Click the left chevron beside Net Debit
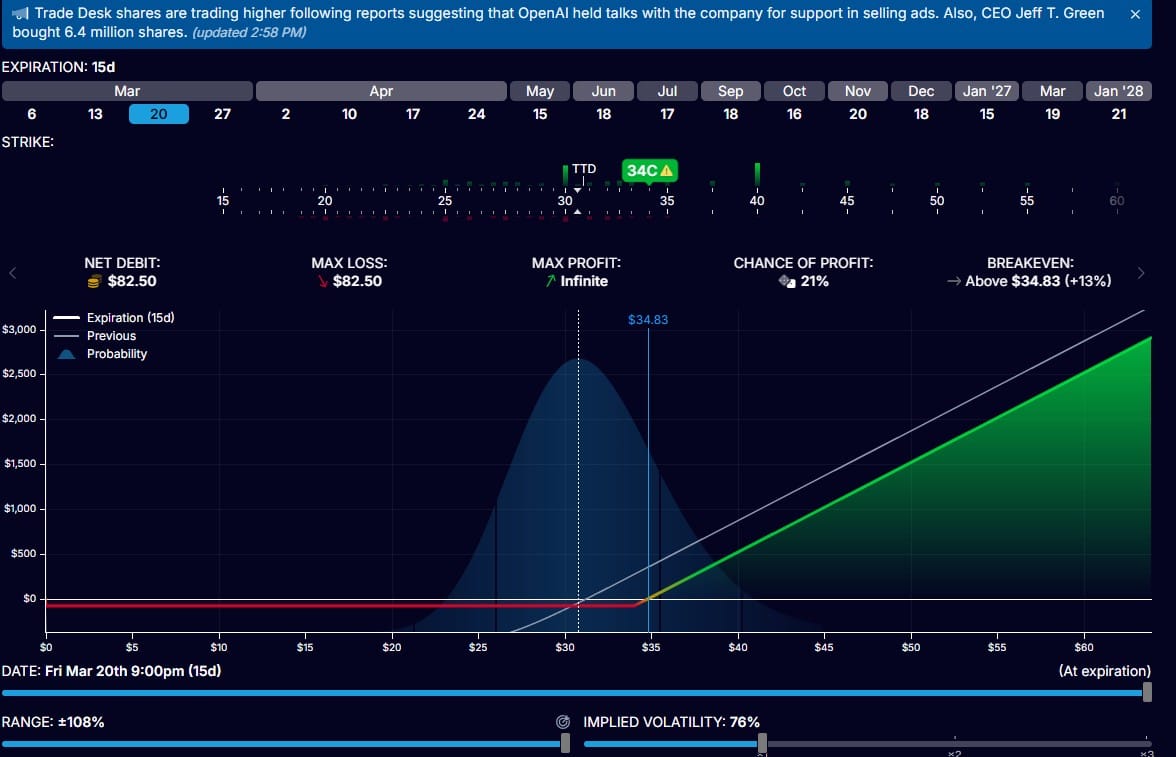 pos(12,272)
